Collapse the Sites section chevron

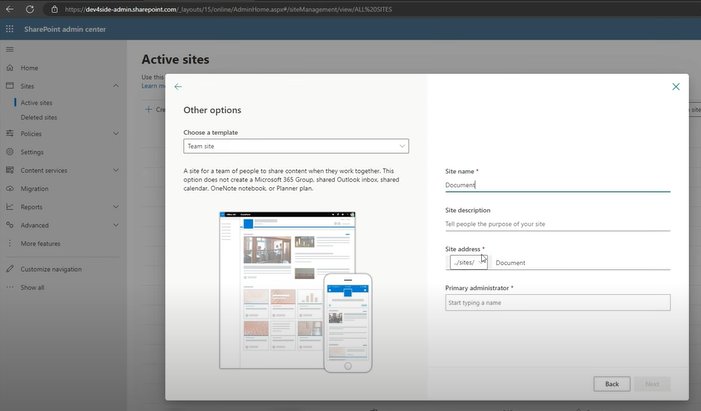[x=116, y=87]
